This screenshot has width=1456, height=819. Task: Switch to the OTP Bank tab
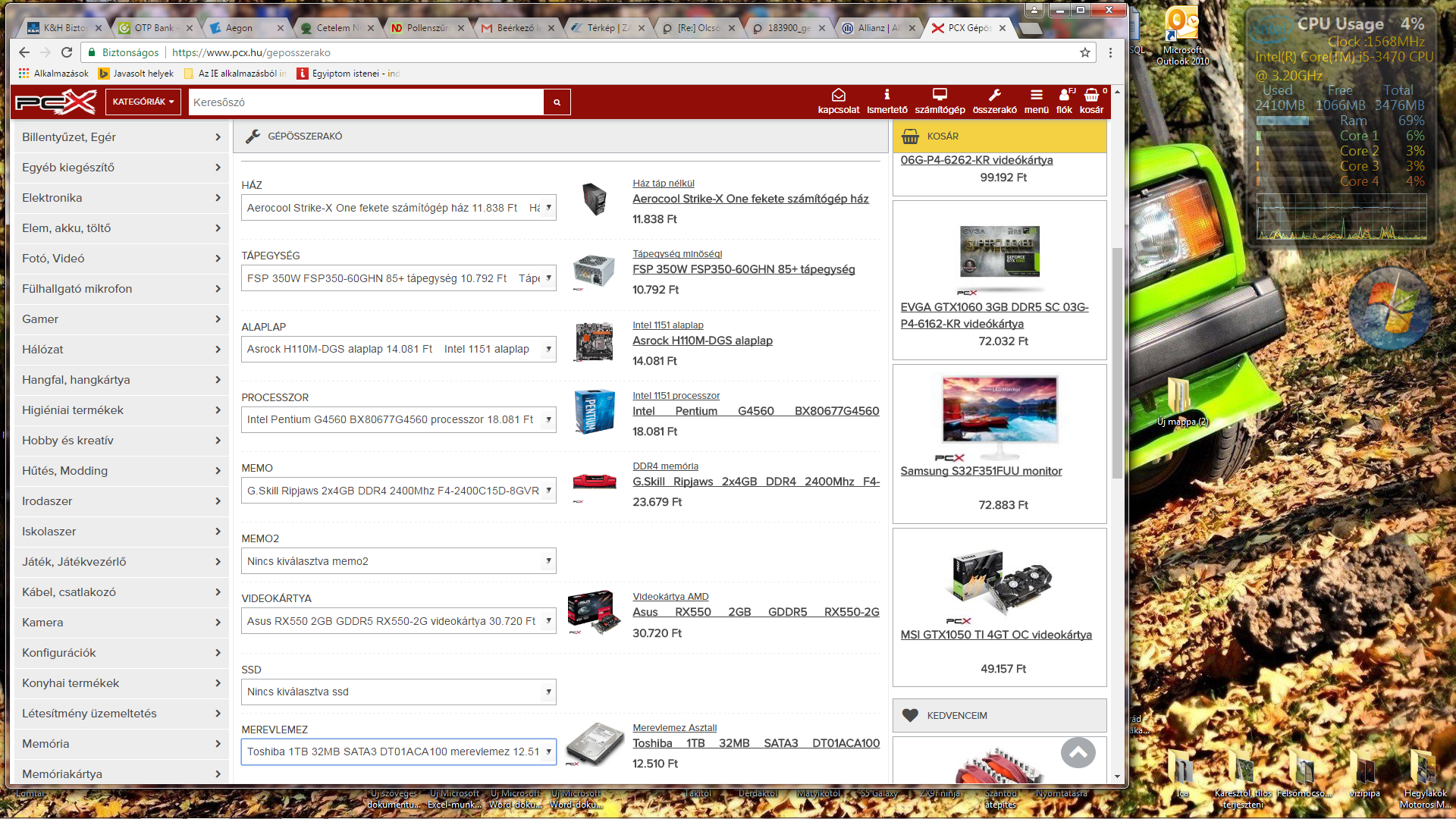154,28
